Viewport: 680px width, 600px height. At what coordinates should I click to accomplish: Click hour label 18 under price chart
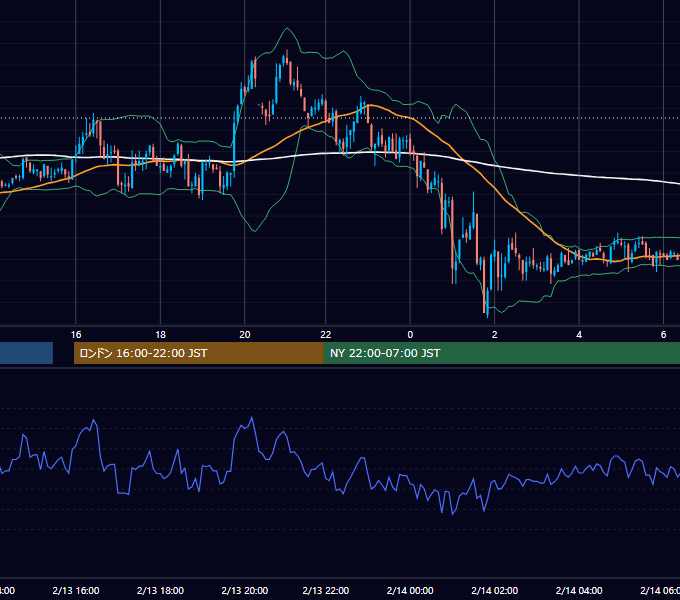[160, 335]
